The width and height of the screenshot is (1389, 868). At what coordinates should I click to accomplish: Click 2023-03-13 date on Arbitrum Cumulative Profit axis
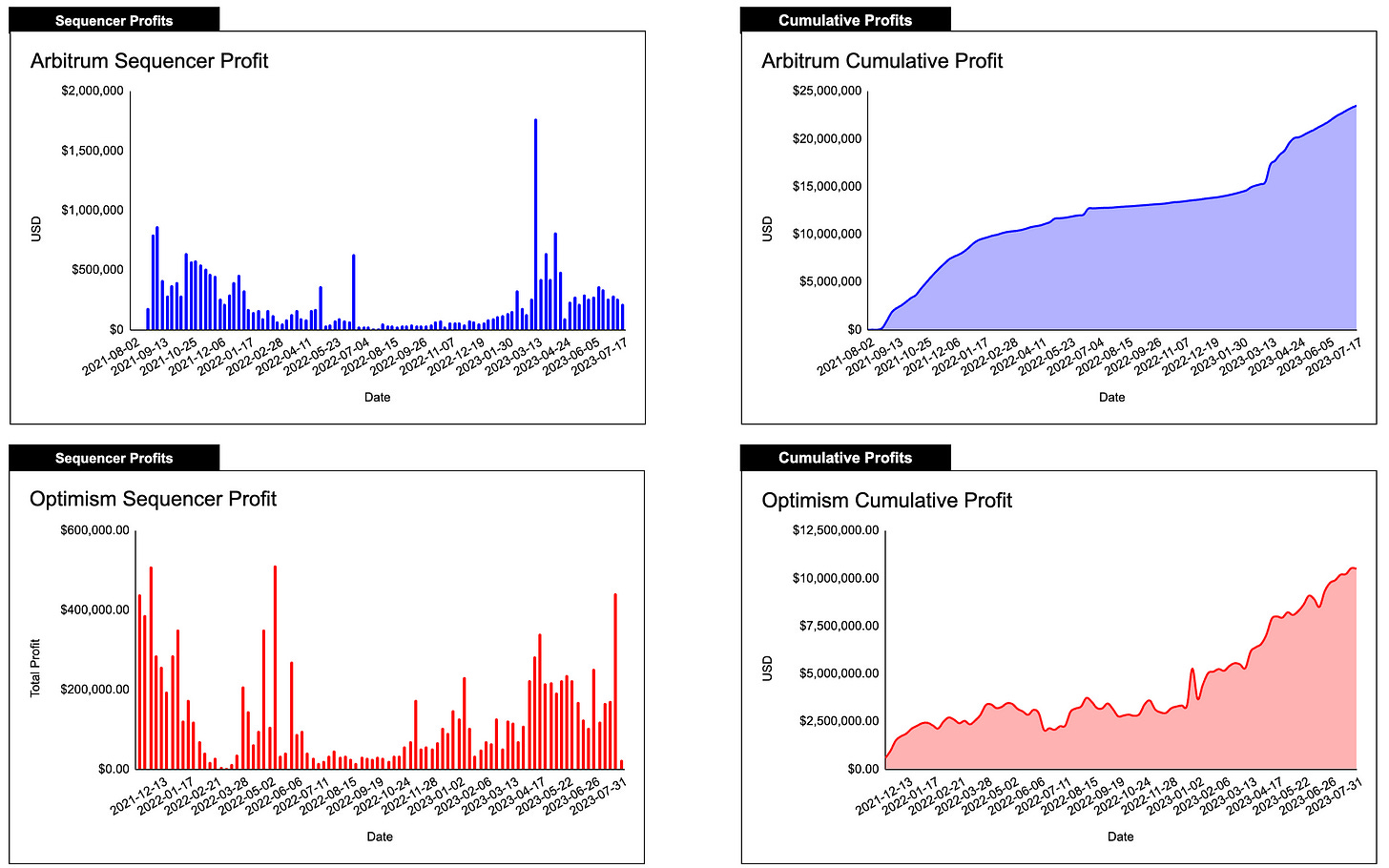pyautogui.click(x=1248, y=355)
